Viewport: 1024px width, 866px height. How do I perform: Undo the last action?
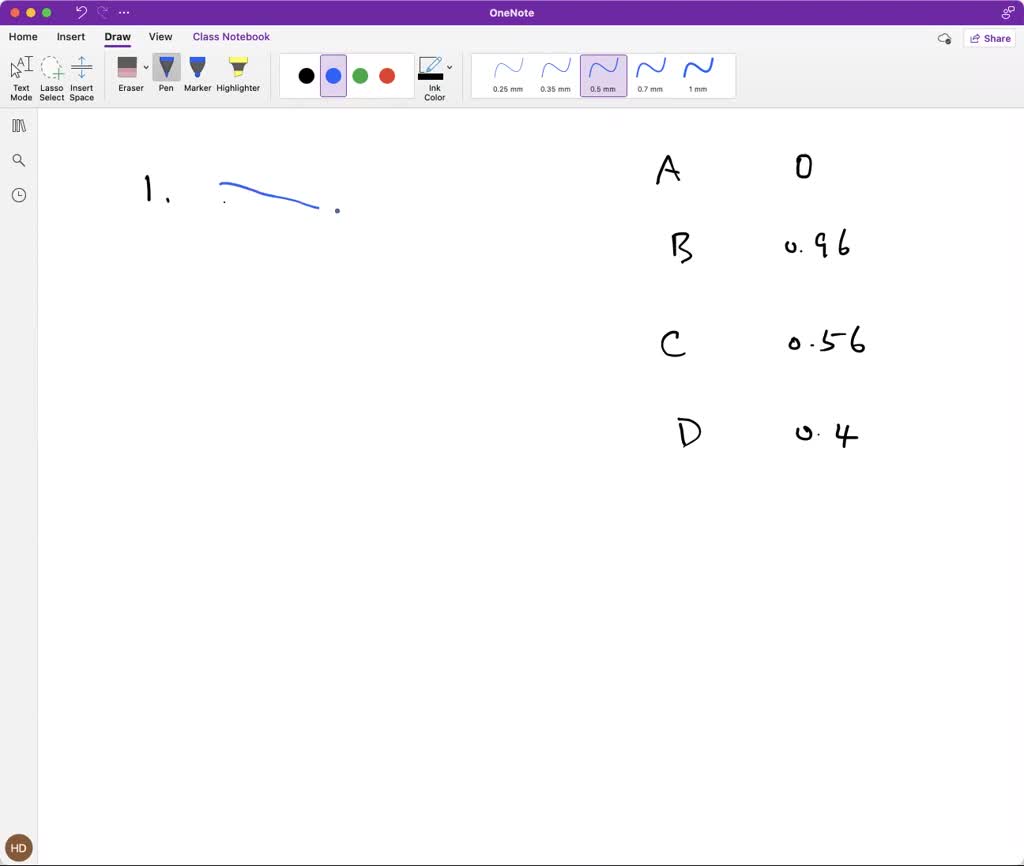[81, 12]
